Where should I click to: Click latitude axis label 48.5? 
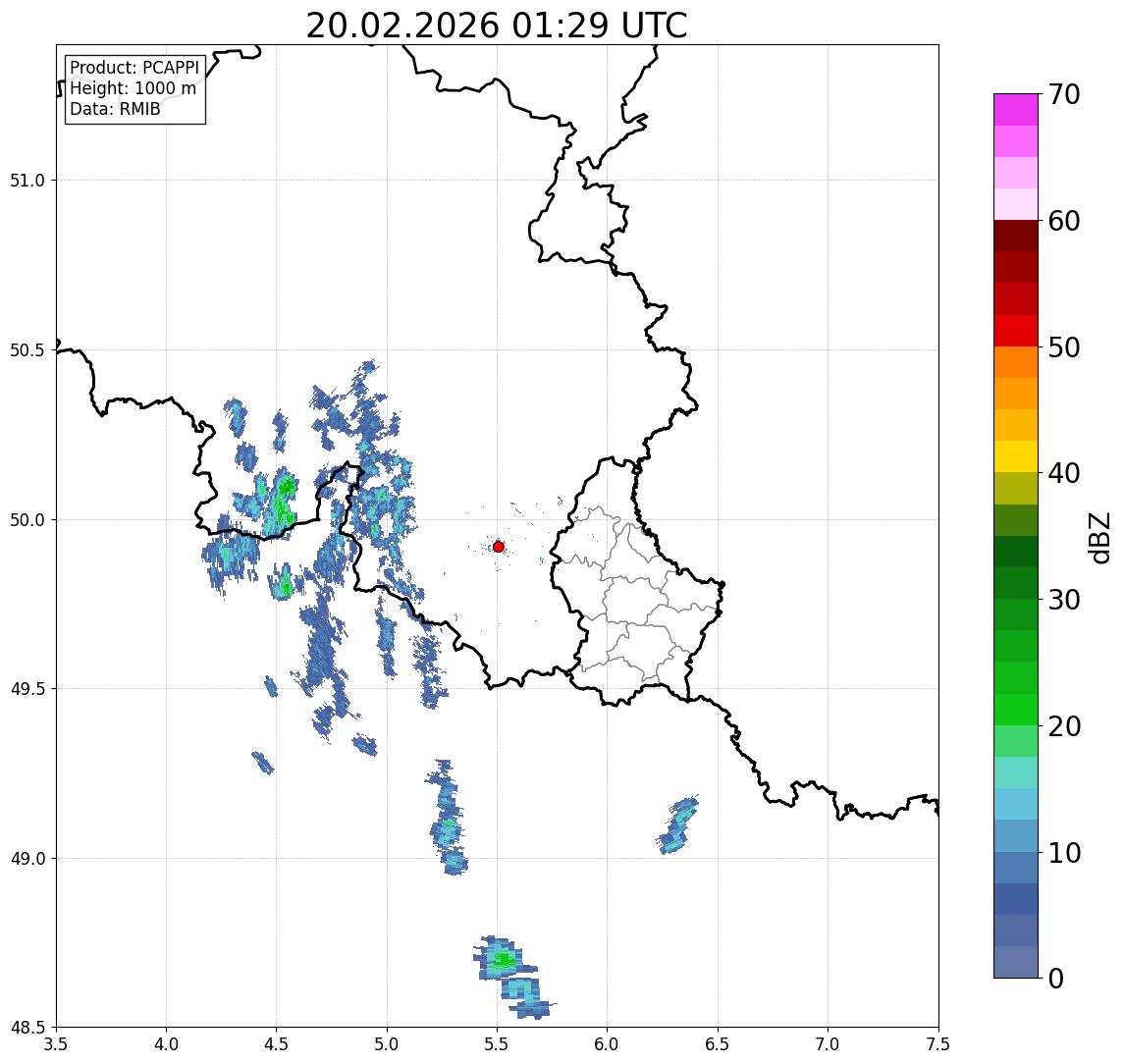pyautogui.click(x=27, y=1028)
